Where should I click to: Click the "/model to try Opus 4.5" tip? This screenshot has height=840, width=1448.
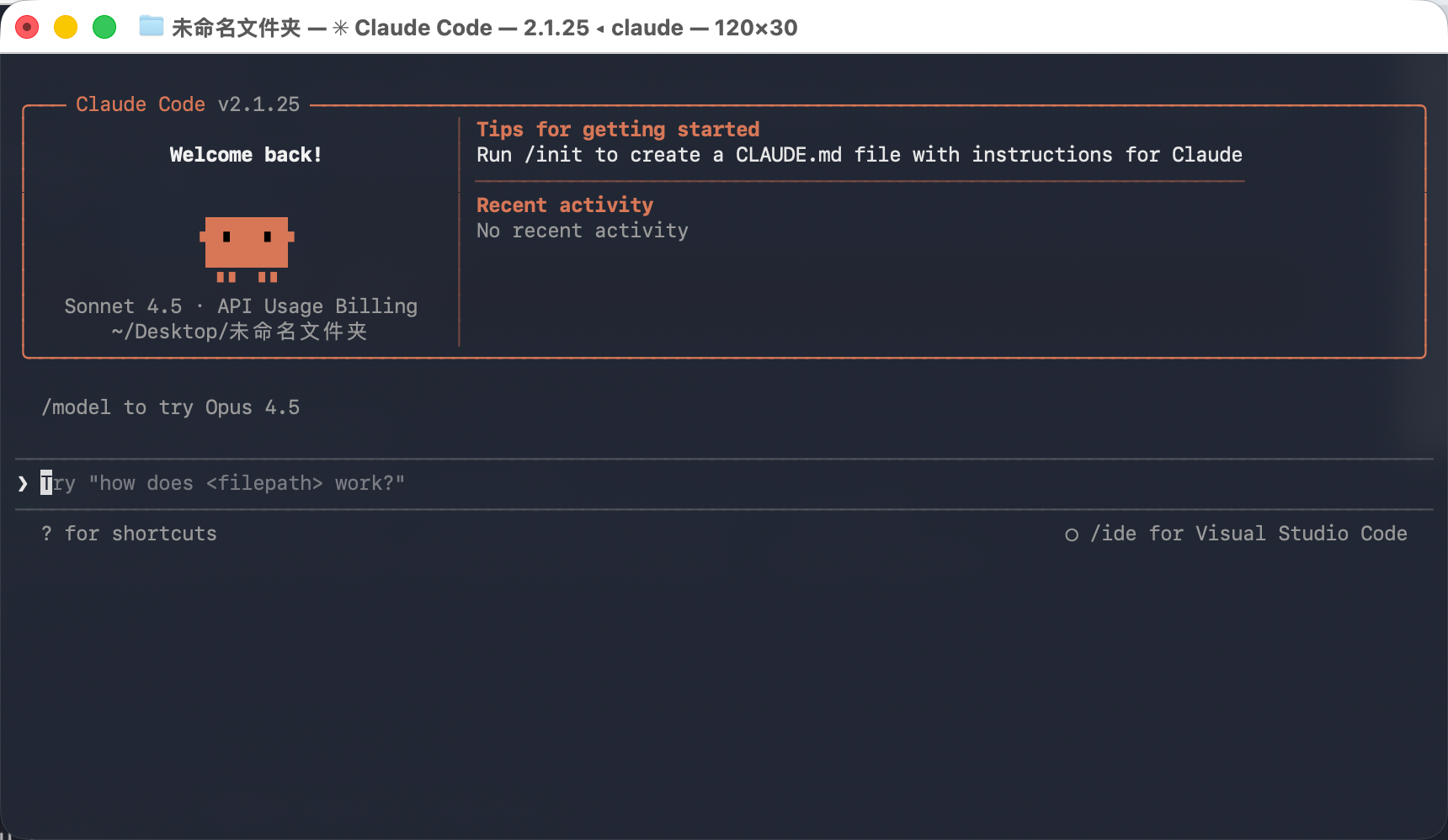pyautogui.click(x=171, y=407)
